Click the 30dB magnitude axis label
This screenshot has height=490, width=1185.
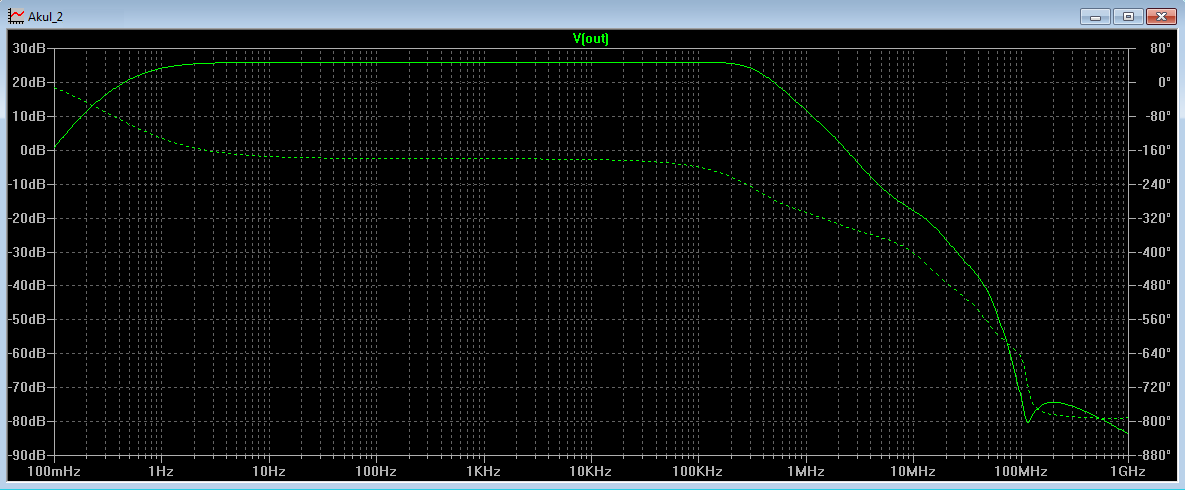coord(30,48)
